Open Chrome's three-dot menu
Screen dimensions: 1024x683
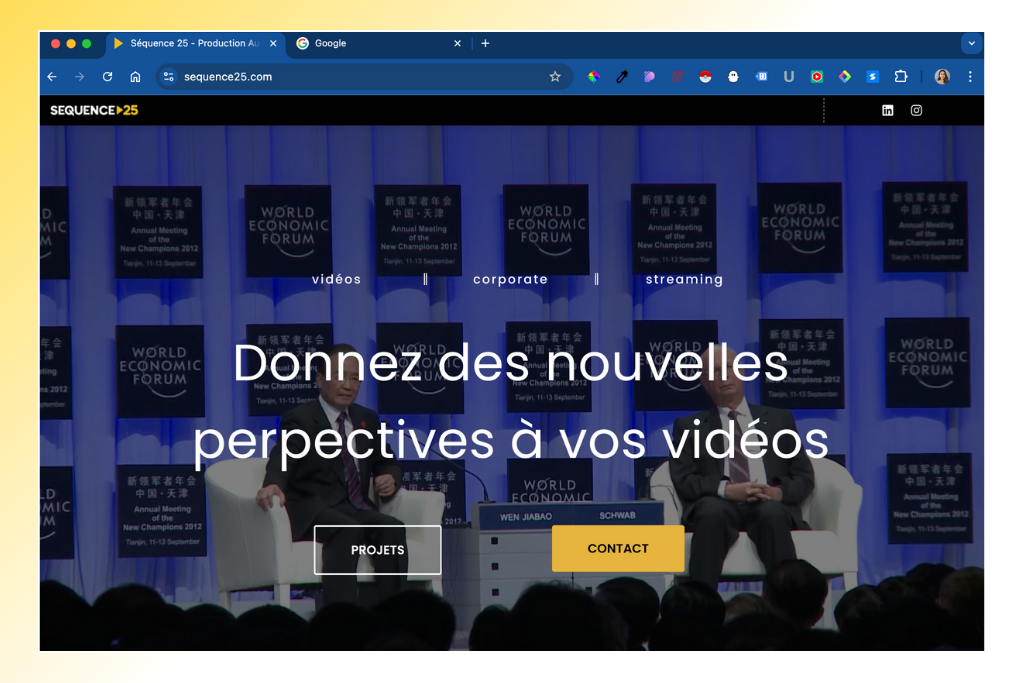[x=970, y=77]
